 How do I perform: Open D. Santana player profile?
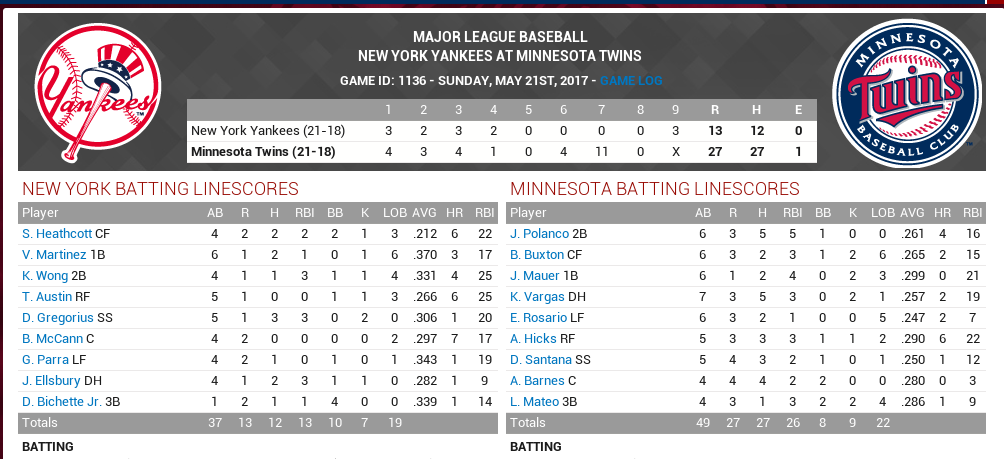[x=541, y=359]
